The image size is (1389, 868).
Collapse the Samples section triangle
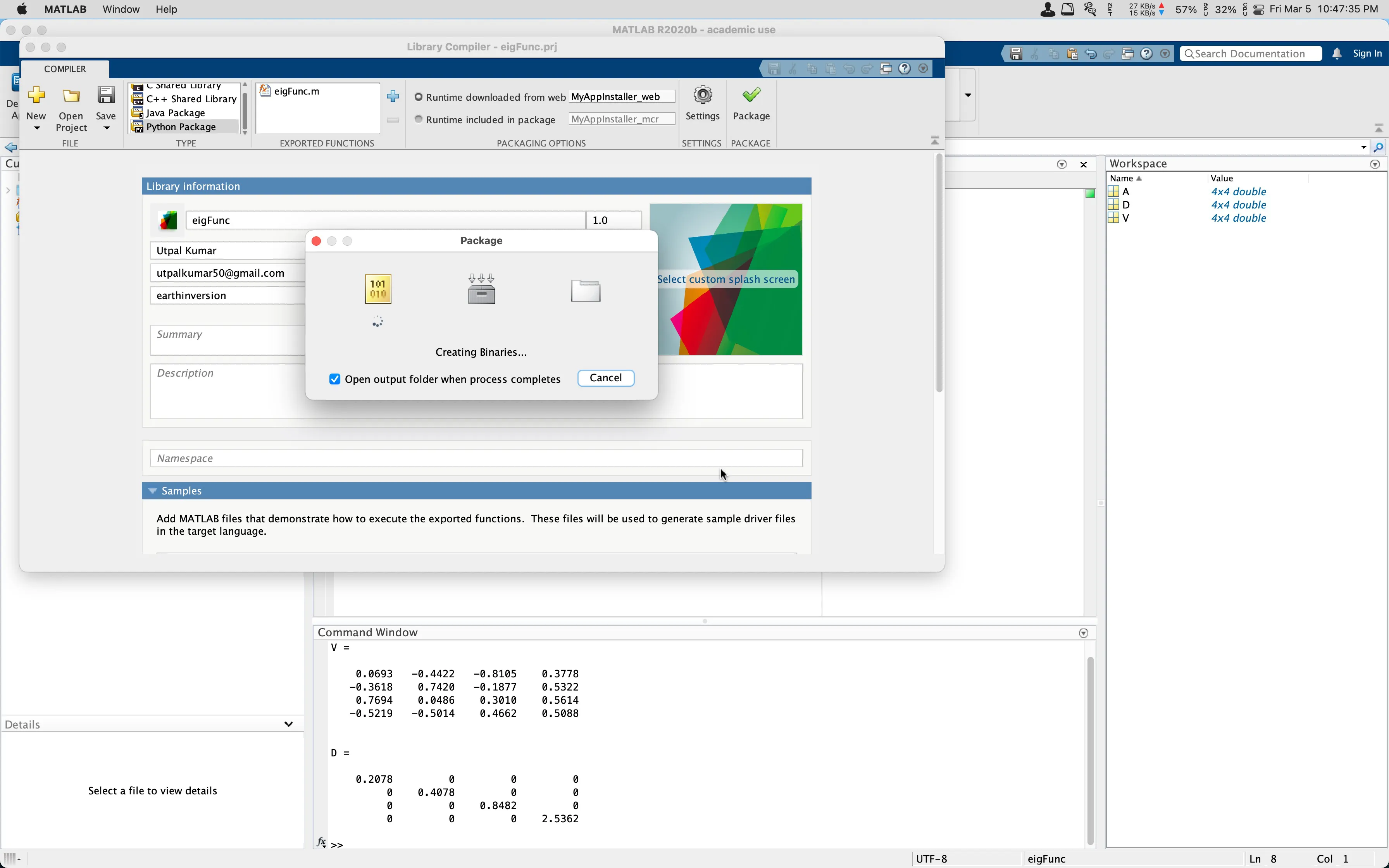coord(152,491)
